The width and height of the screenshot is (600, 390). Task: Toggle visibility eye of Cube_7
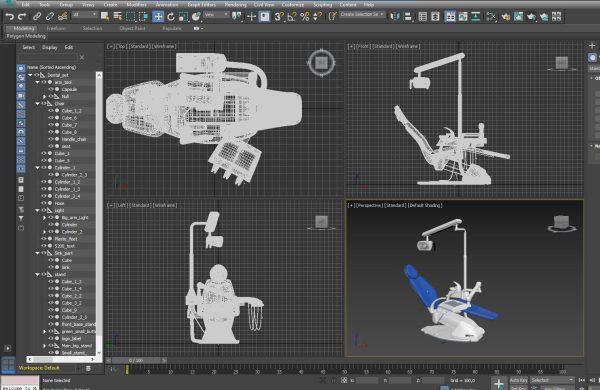(51, 125)
